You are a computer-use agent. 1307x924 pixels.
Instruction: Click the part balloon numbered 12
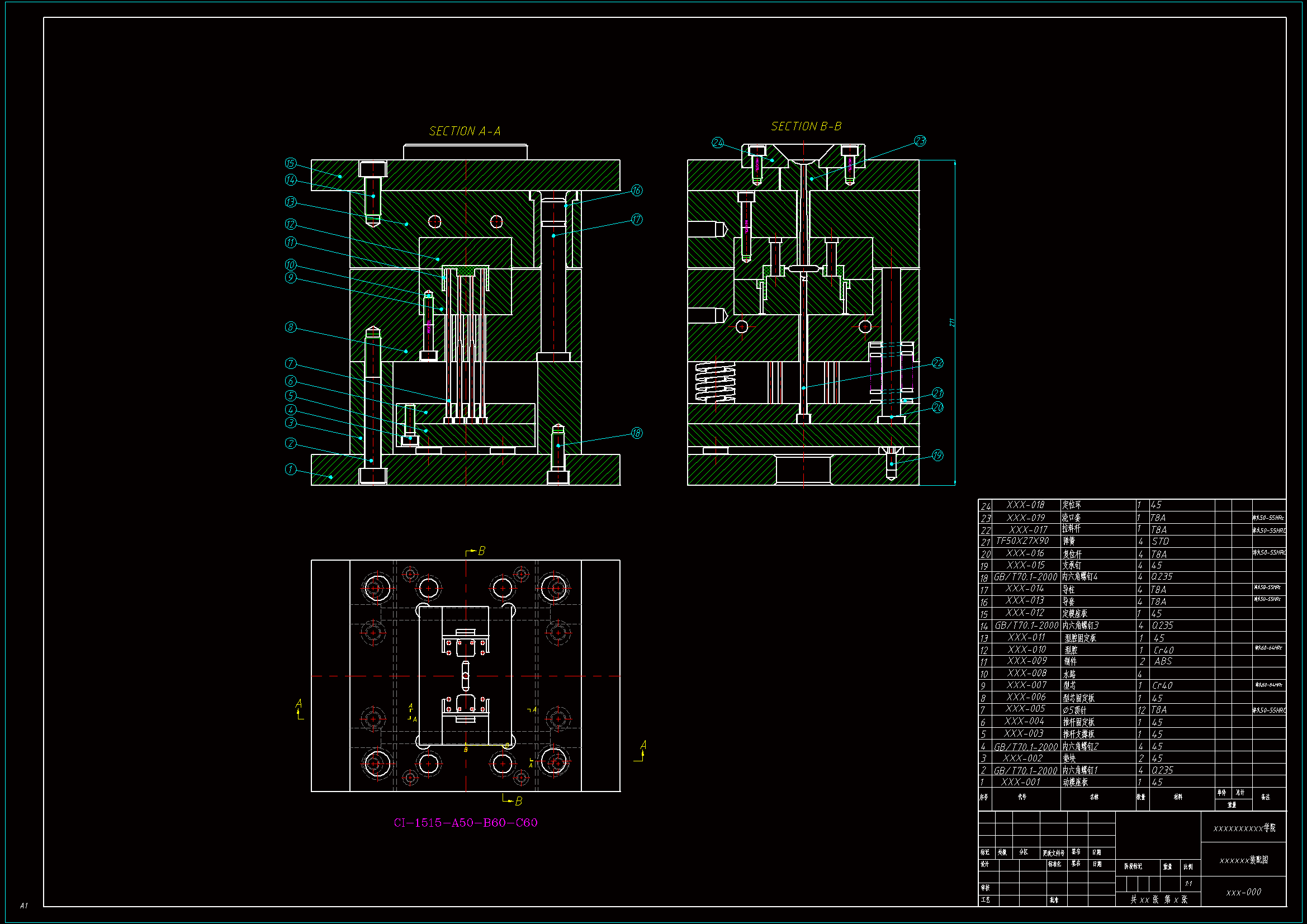(291, 224)
